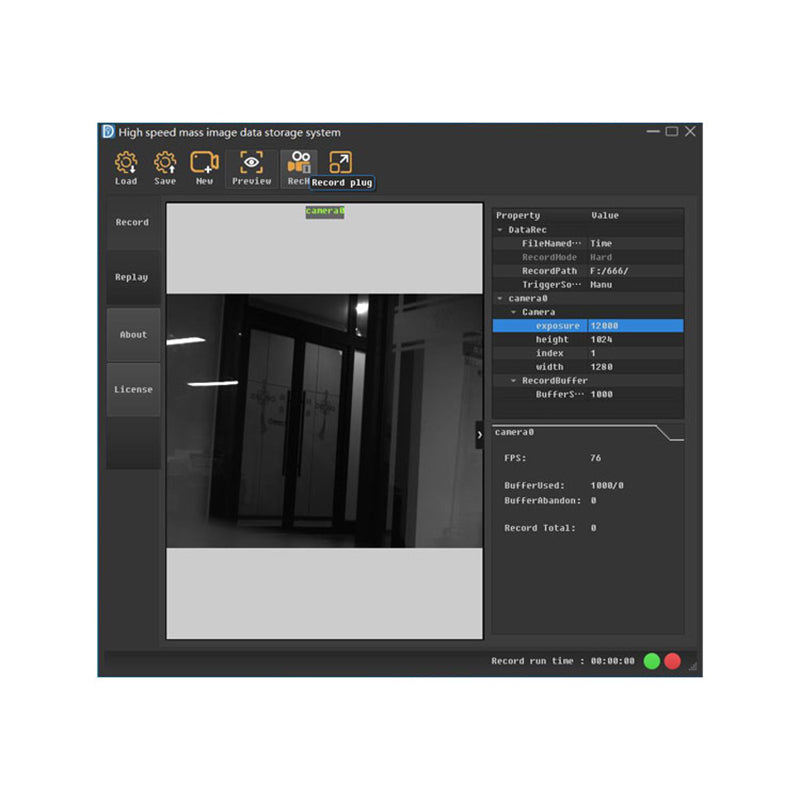Open the License panel
This screenshot has width=800, height=800.
[133, 388]
